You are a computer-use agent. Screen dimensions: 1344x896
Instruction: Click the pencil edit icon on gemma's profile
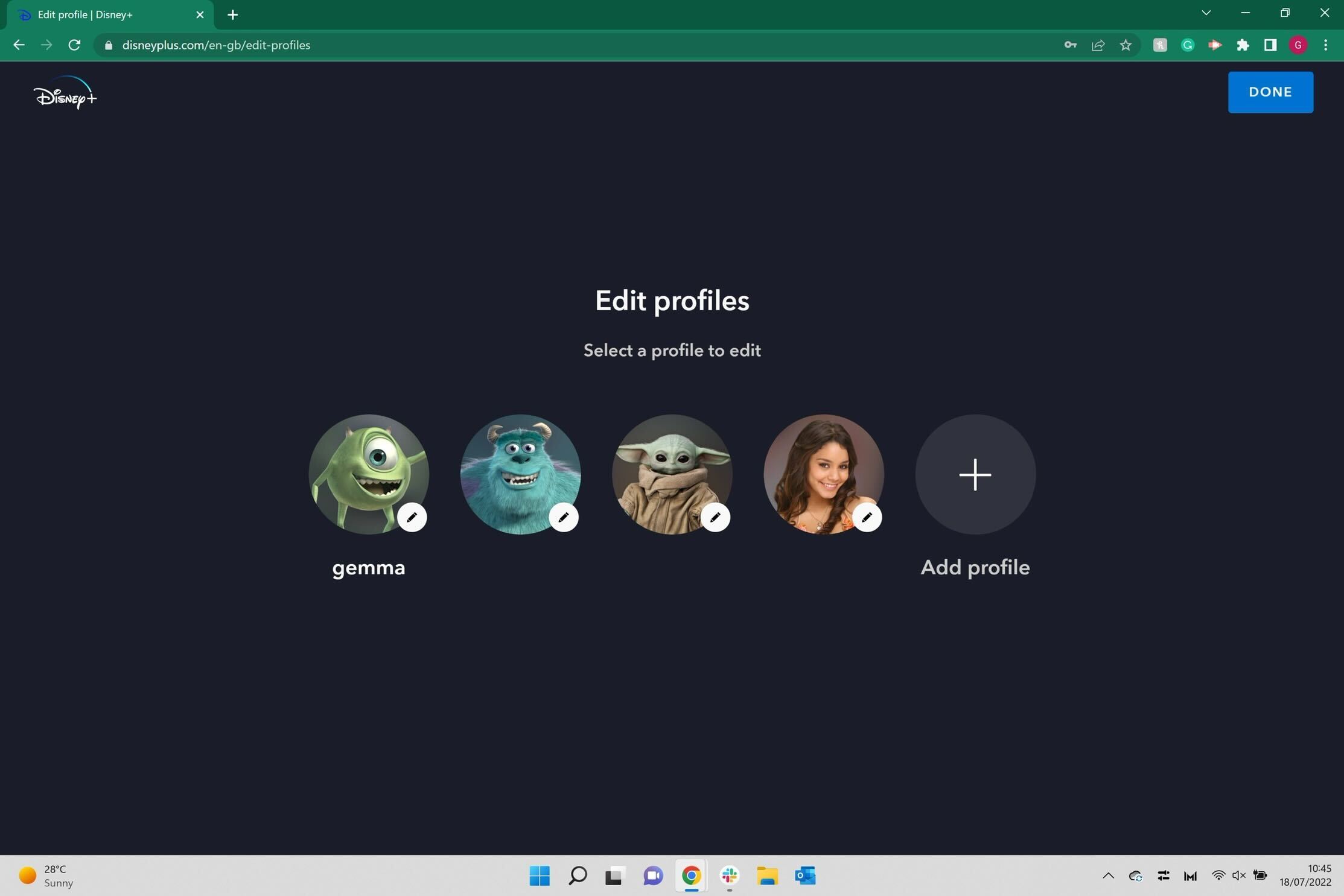[412, 517]
